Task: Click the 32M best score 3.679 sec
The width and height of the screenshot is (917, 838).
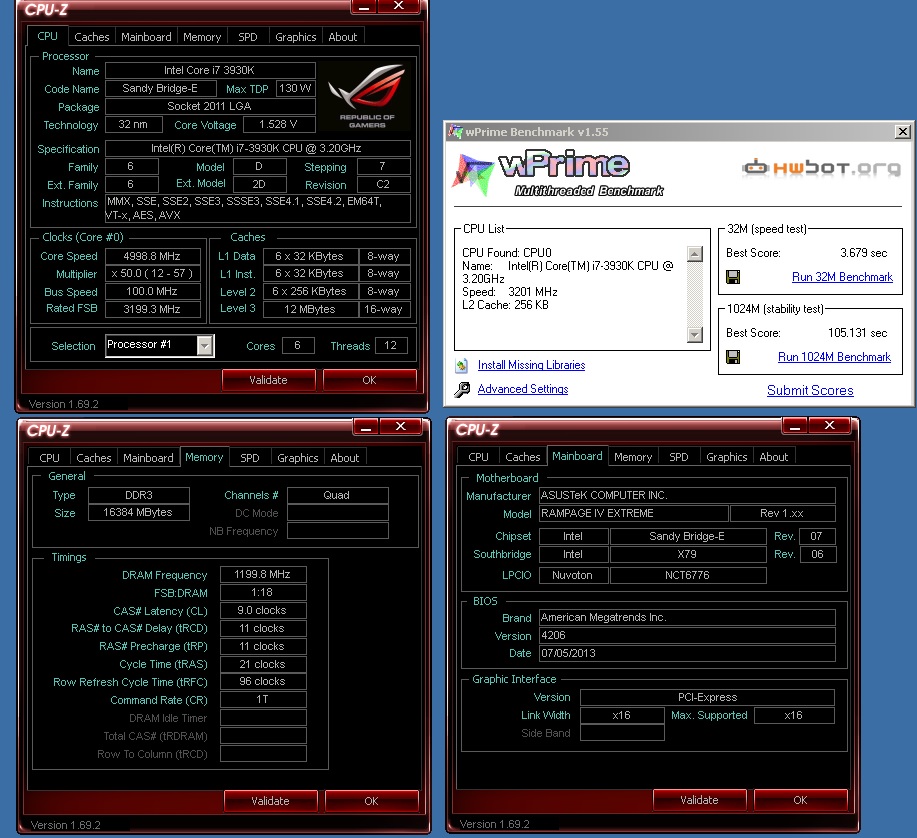Action: pyautogui.click(x=863, y=253)
